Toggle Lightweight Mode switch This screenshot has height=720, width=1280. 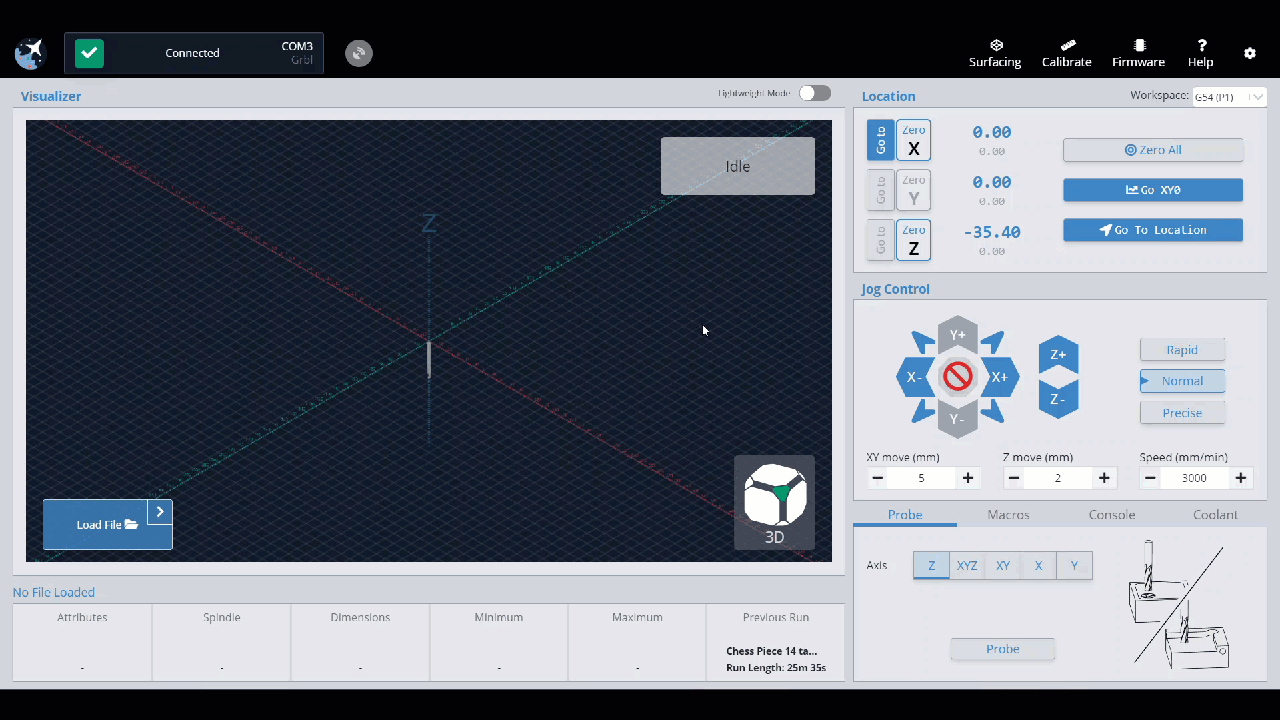pos(814,93)
